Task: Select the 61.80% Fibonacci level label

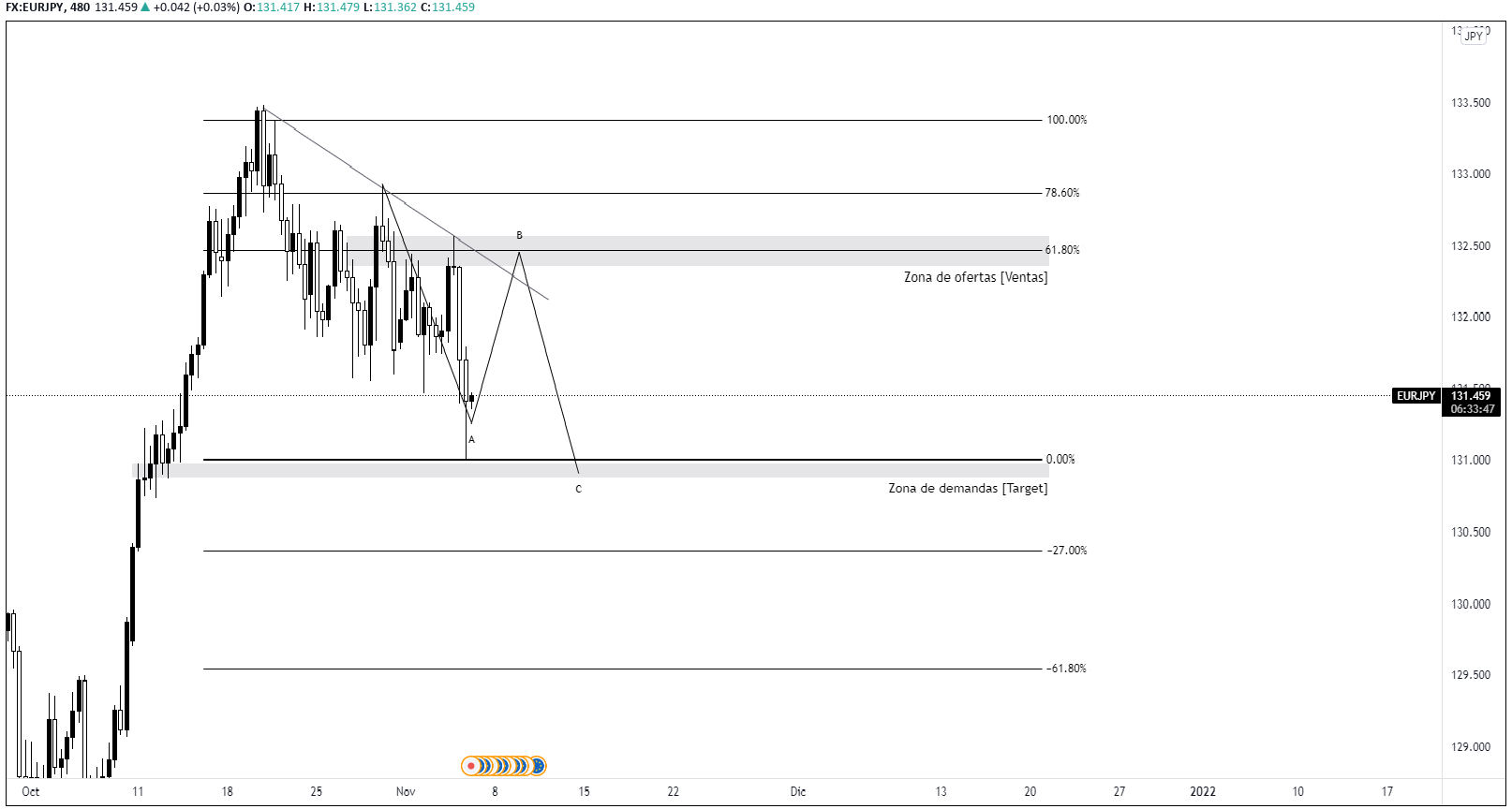Action: point(1062,250)
